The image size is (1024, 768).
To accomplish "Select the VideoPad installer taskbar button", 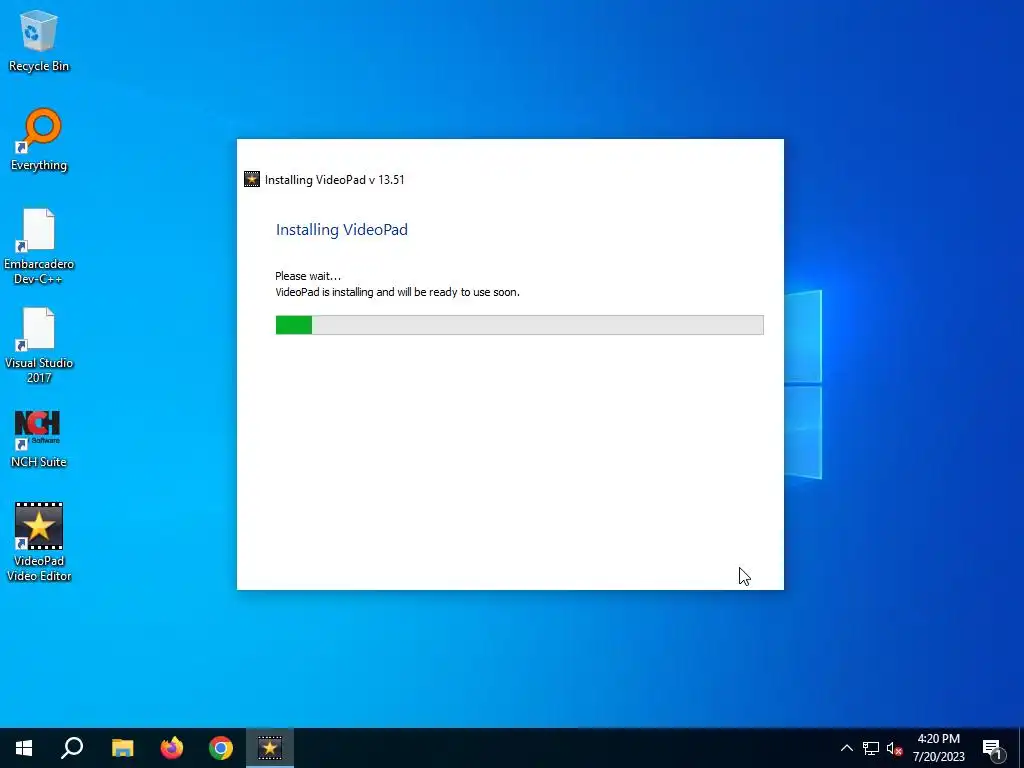I will [x=270, y=748].
